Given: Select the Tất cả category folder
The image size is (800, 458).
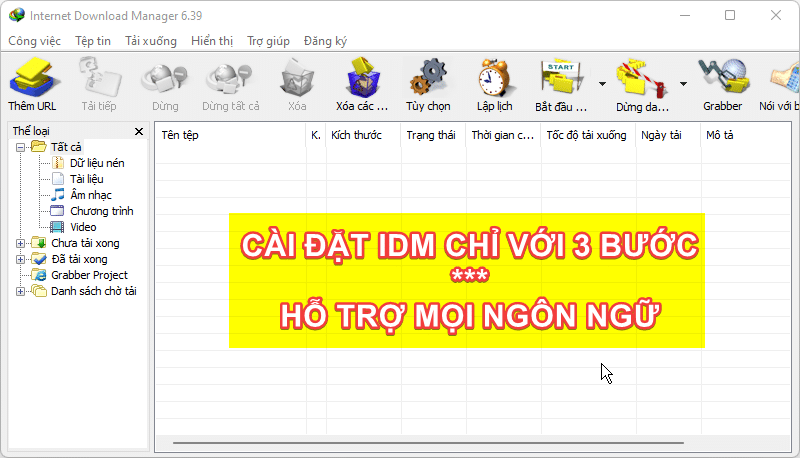Looking at the screenshot, I should click(x=66, y=147).
